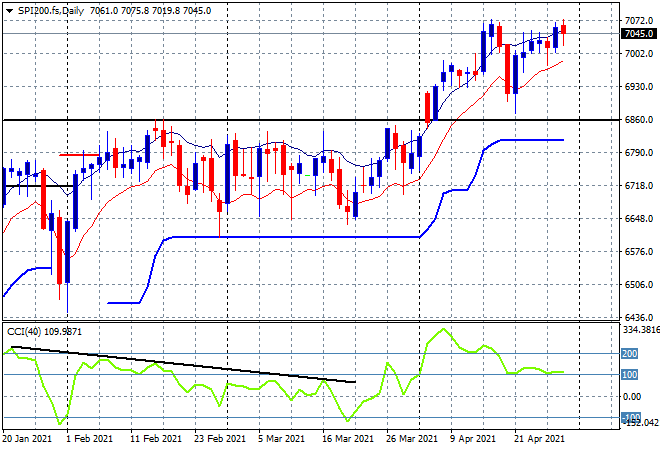
Task: Click the 16 Mar 2021 date label
Action: (x=348, y=439)
